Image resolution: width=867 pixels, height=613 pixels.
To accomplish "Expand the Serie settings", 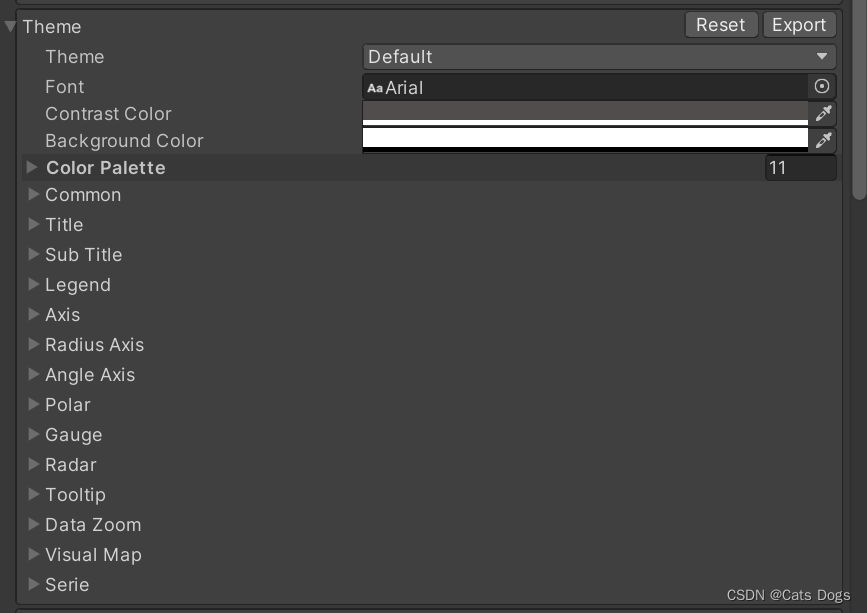I will 33,585.
